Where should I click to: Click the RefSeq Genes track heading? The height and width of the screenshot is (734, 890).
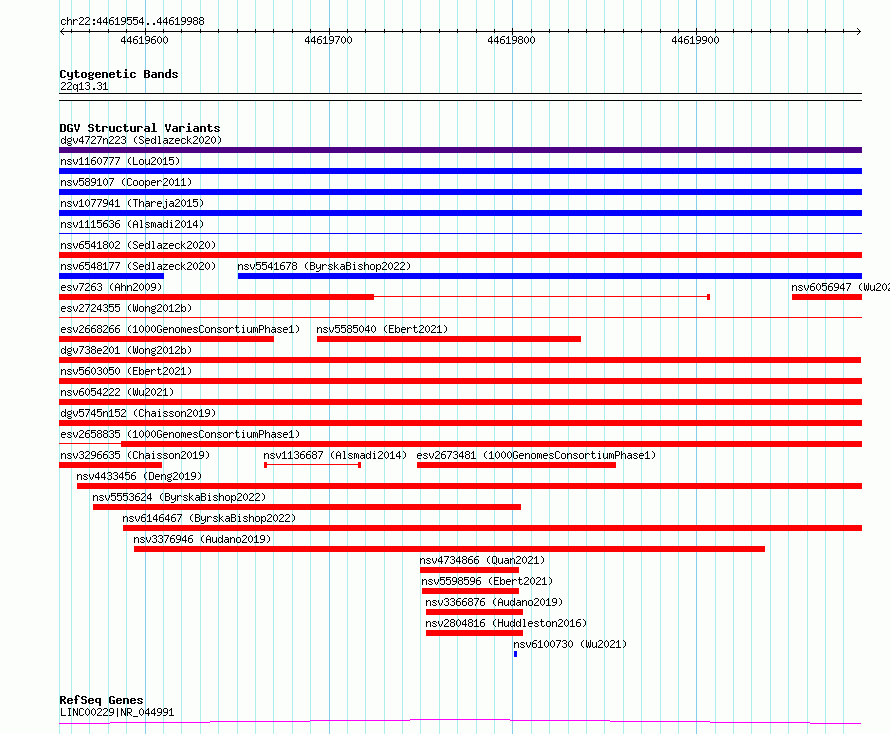click(101, 700)
